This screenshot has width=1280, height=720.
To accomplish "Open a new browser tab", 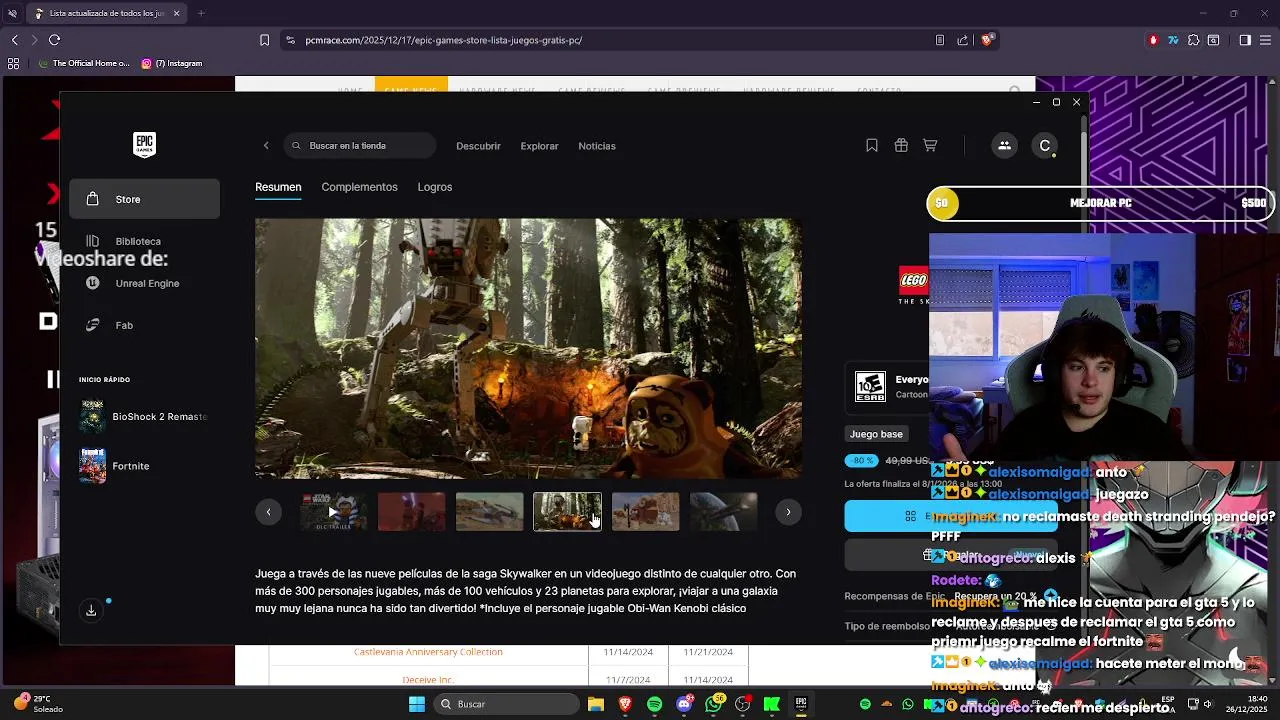I will click(201, 13).
